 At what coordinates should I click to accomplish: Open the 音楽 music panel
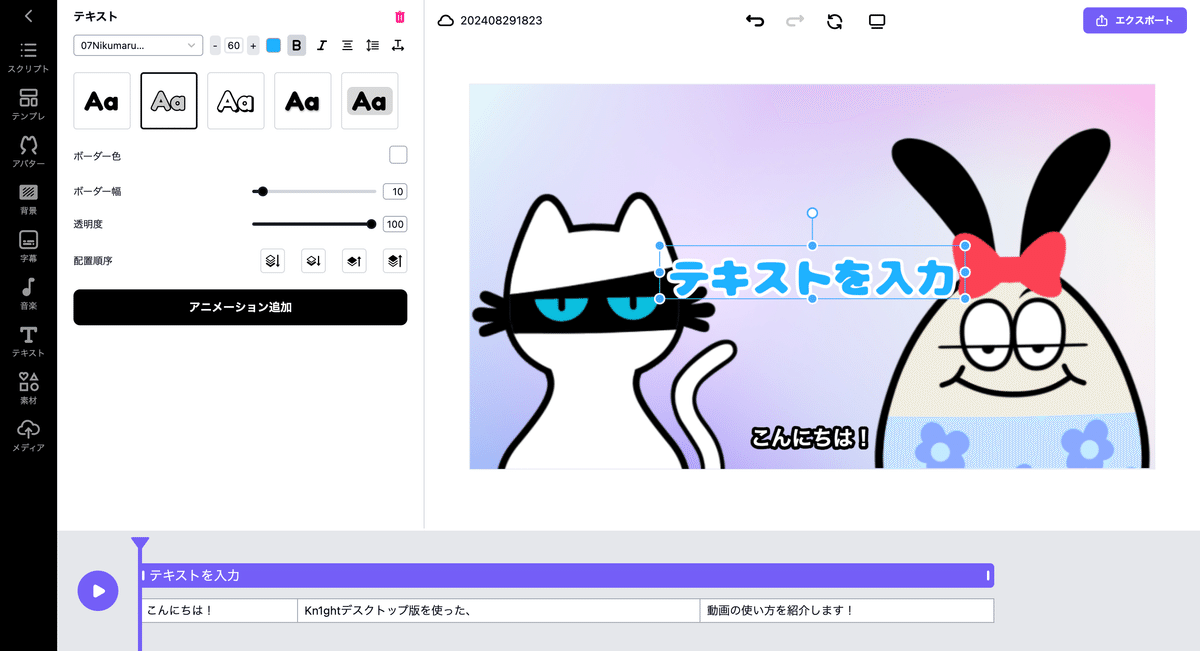28,293
